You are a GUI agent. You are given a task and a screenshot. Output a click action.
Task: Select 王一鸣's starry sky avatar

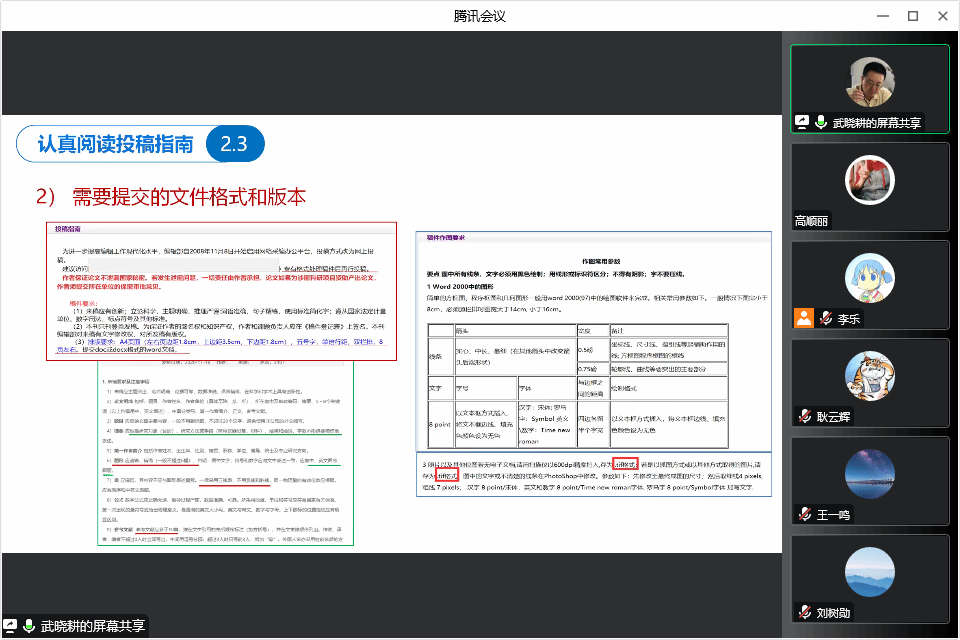coord(869,473)
